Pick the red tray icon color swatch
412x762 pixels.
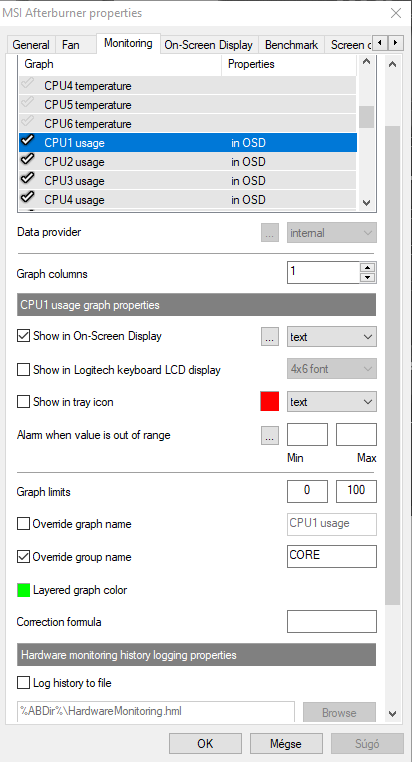[270, 402]
